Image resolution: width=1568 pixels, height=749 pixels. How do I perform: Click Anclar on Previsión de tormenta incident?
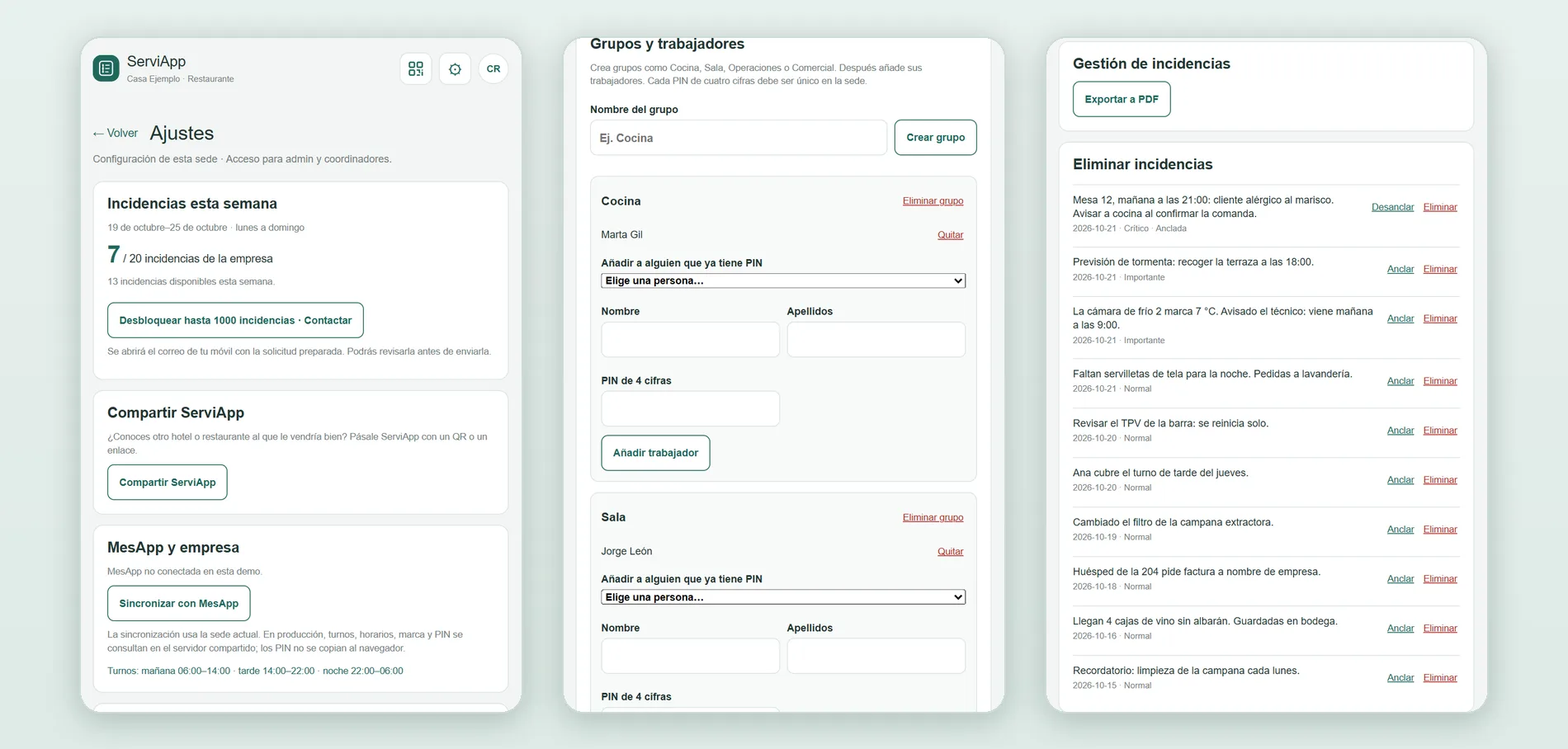pyautogui.click(x=1400, y=269)
